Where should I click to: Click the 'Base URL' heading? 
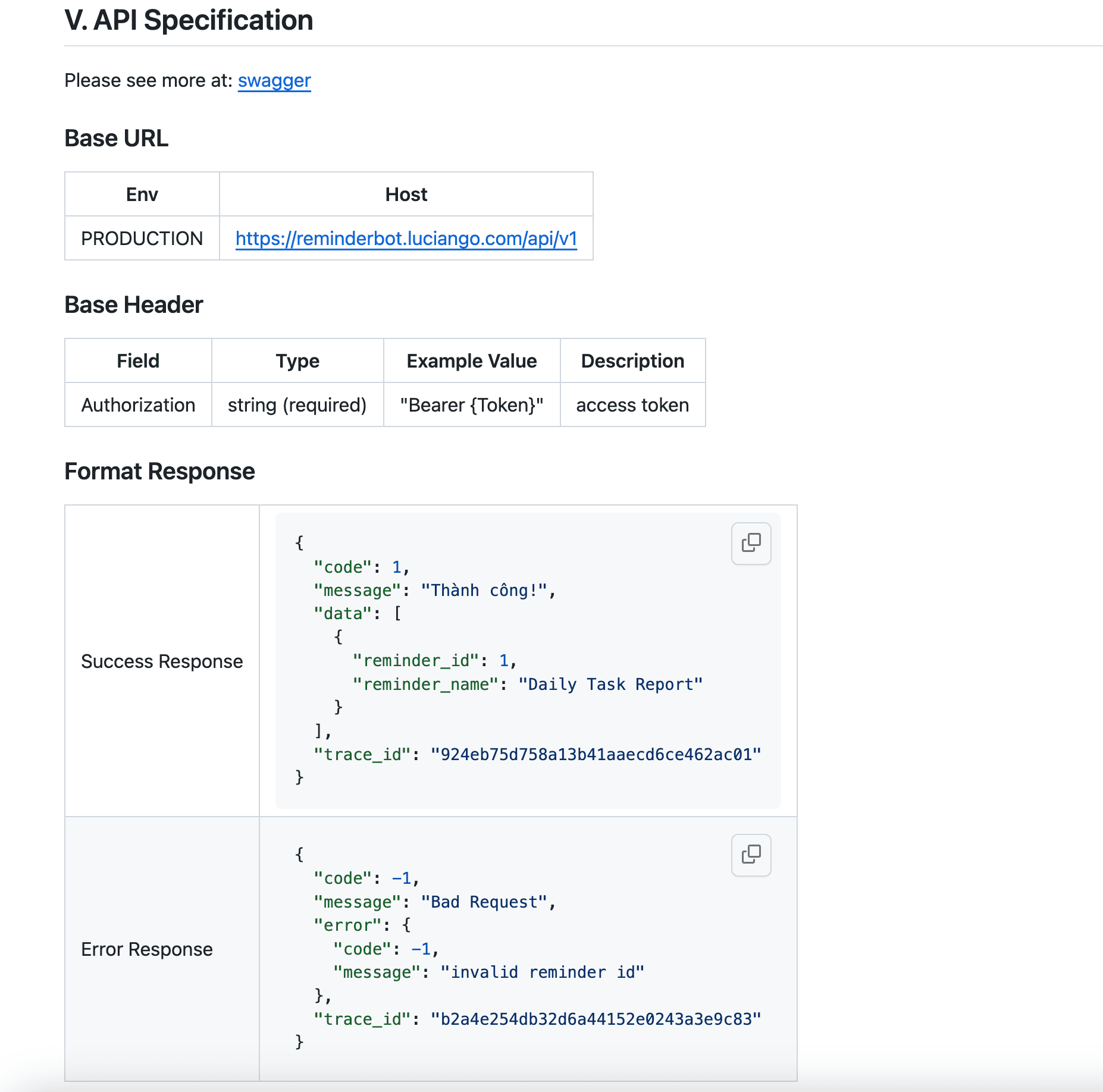click(x=116, y=138)
